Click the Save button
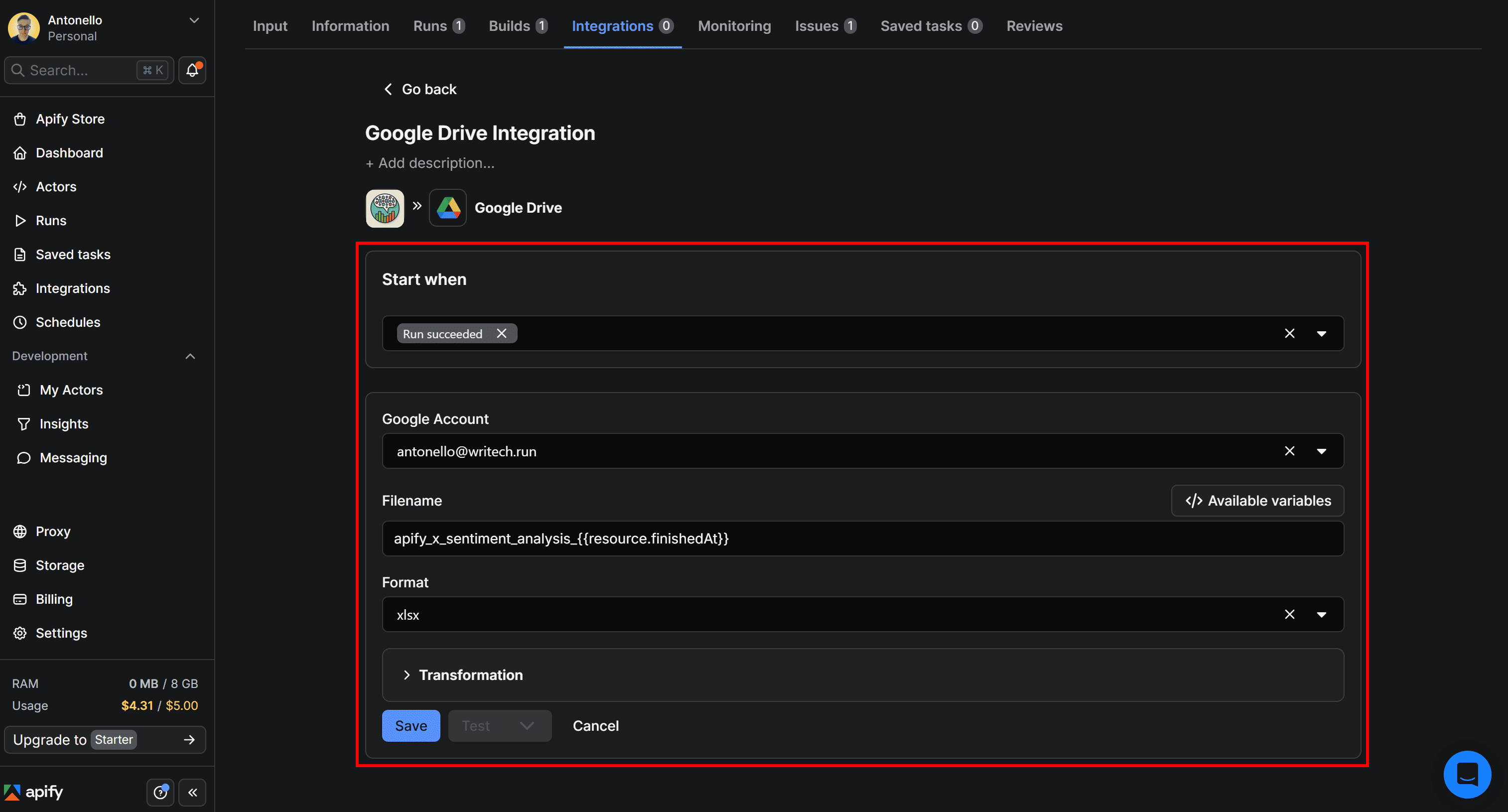1508x812 pixels. pyautogui.click(x=411, y=725)
